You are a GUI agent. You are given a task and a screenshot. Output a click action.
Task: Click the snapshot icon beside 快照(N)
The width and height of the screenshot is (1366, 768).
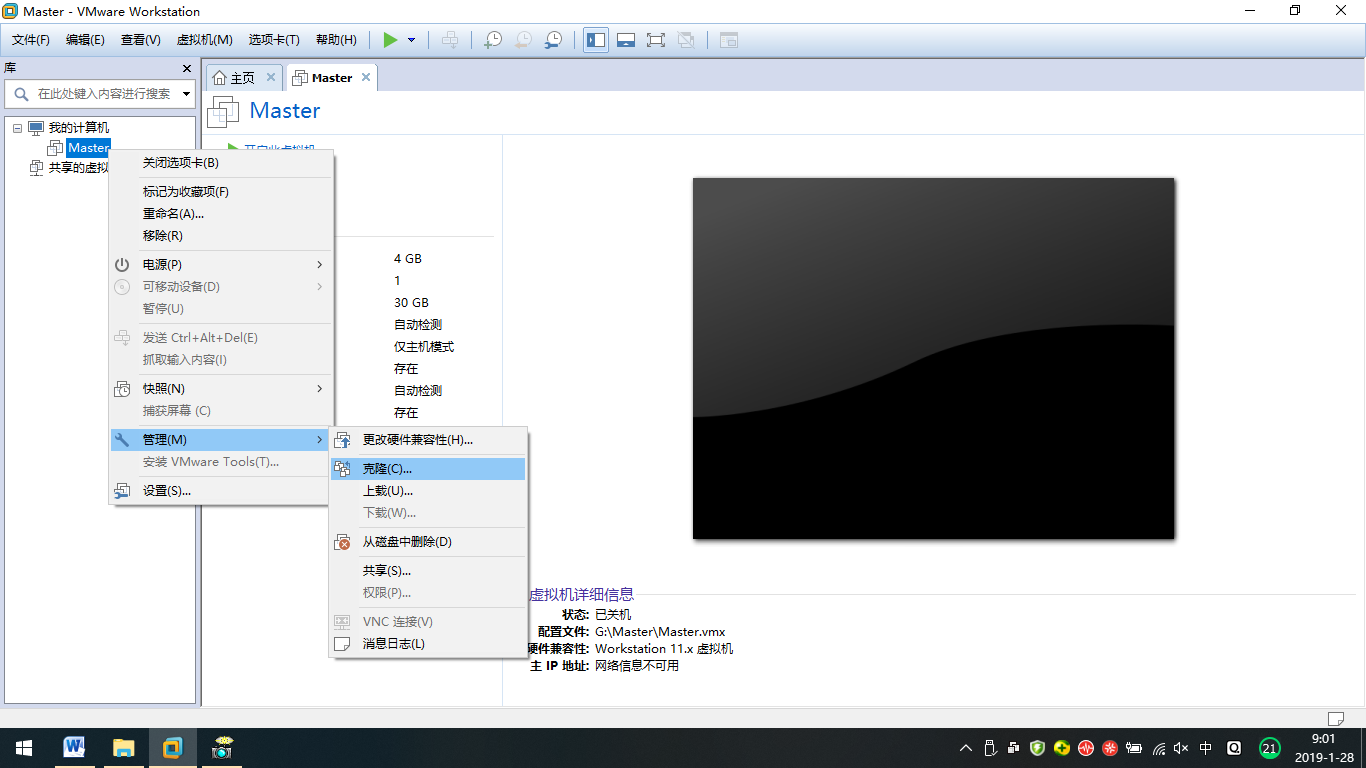pos(122,389)
